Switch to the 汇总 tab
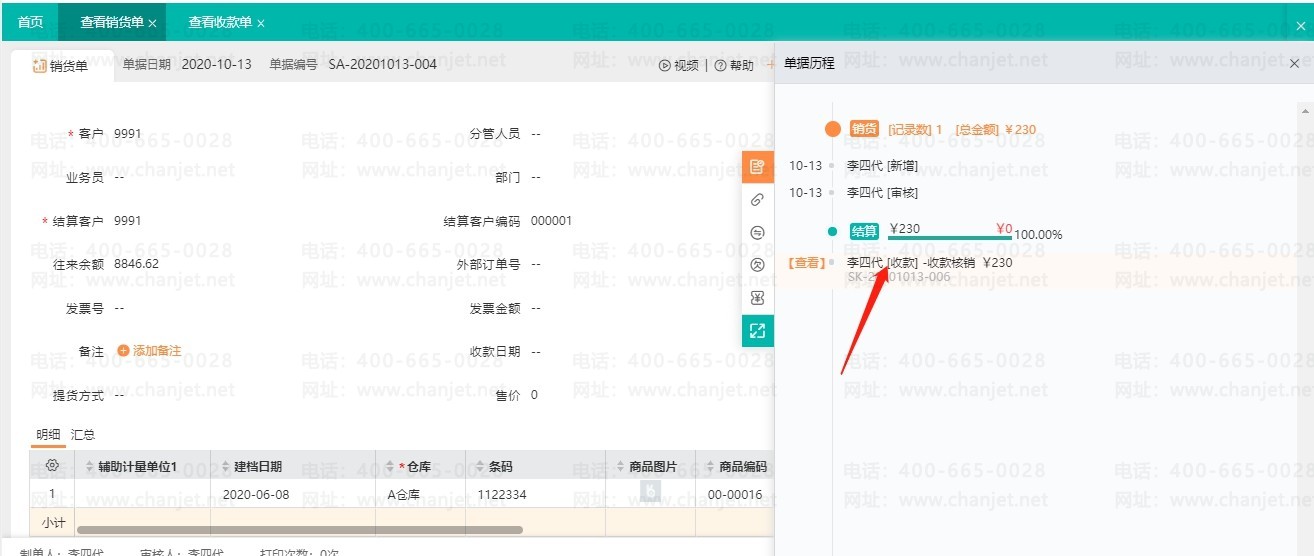The image size is (1314, 556). tap(83, 435)
